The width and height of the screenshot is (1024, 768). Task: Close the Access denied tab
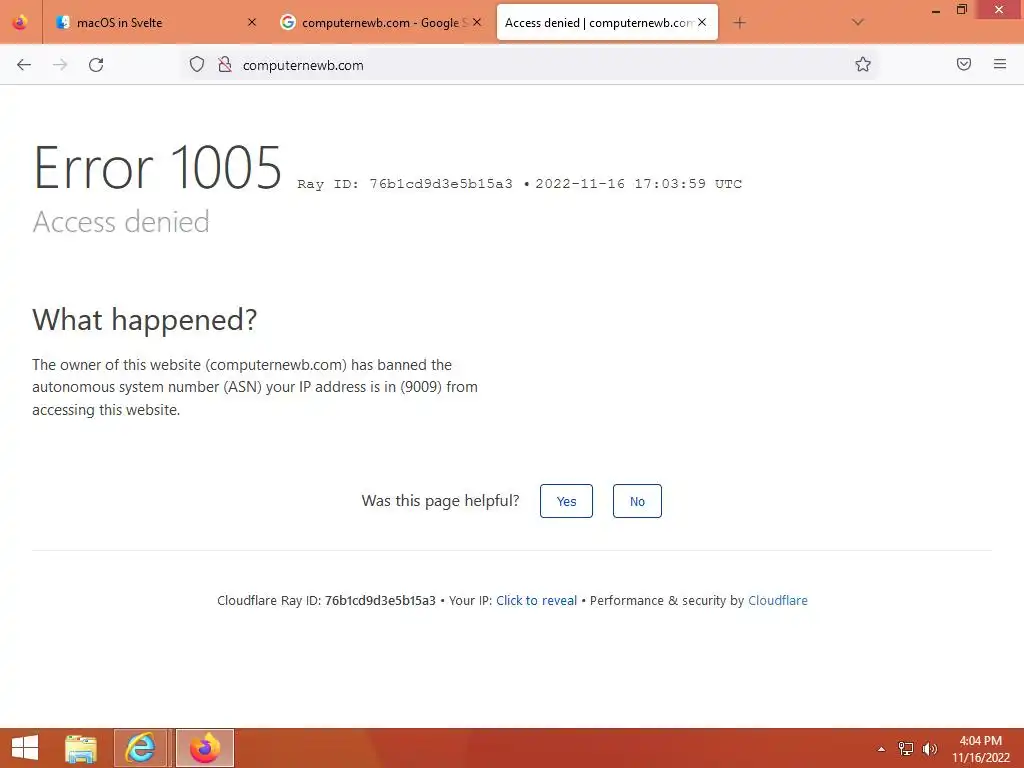(x=702, y=22)
